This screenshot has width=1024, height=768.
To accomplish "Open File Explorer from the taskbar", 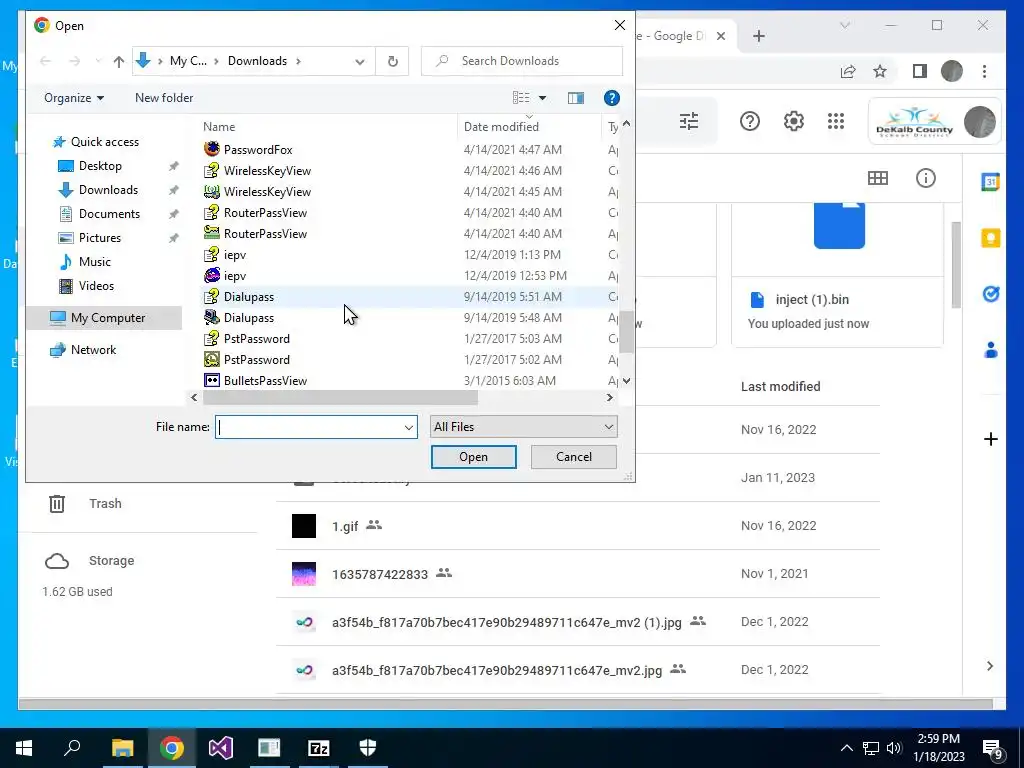I will (122, 748).
